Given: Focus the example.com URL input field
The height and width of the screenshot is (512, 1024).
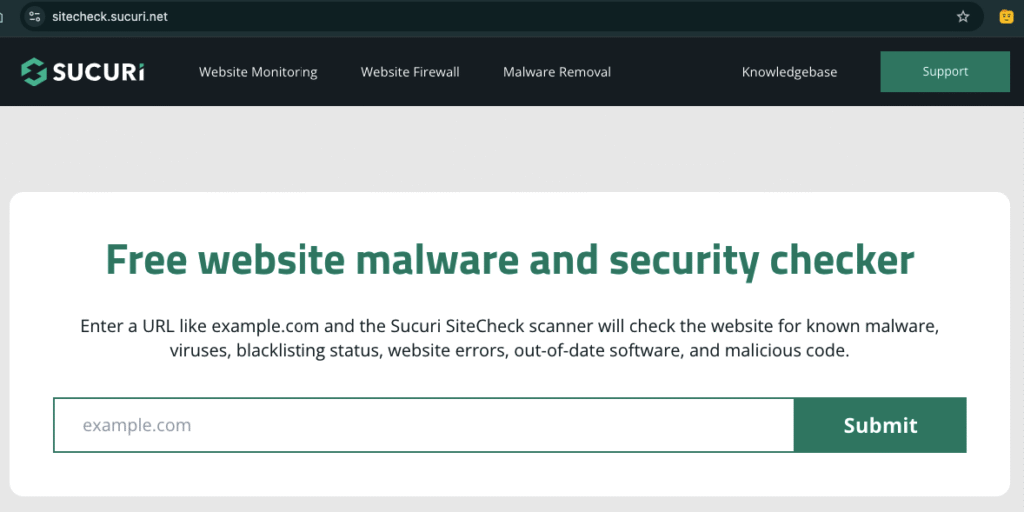Looking at the screenshot, I should (424, 425).
